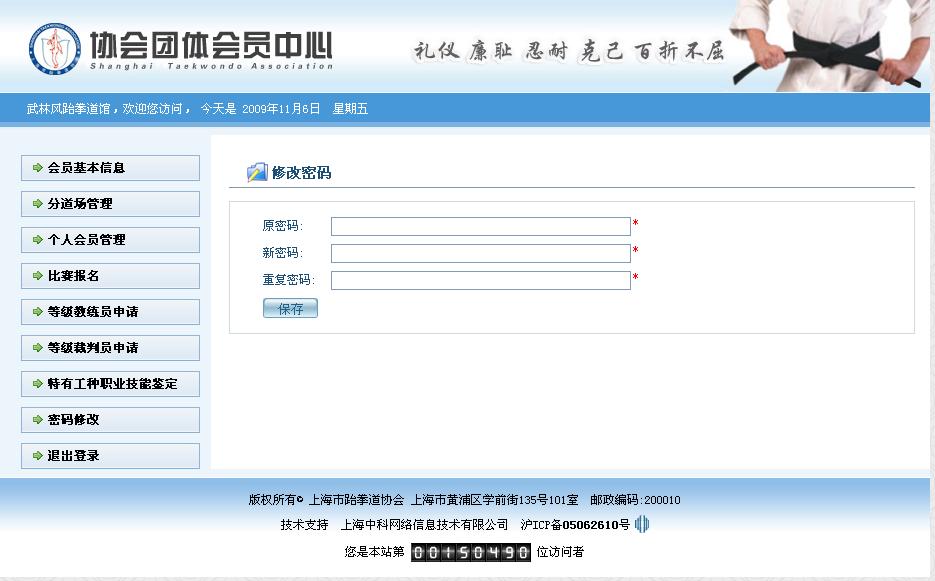This screenshot has width=935, height=581.
Task: Click green arrow icon next to 退出登录
Action: [38, 456]
